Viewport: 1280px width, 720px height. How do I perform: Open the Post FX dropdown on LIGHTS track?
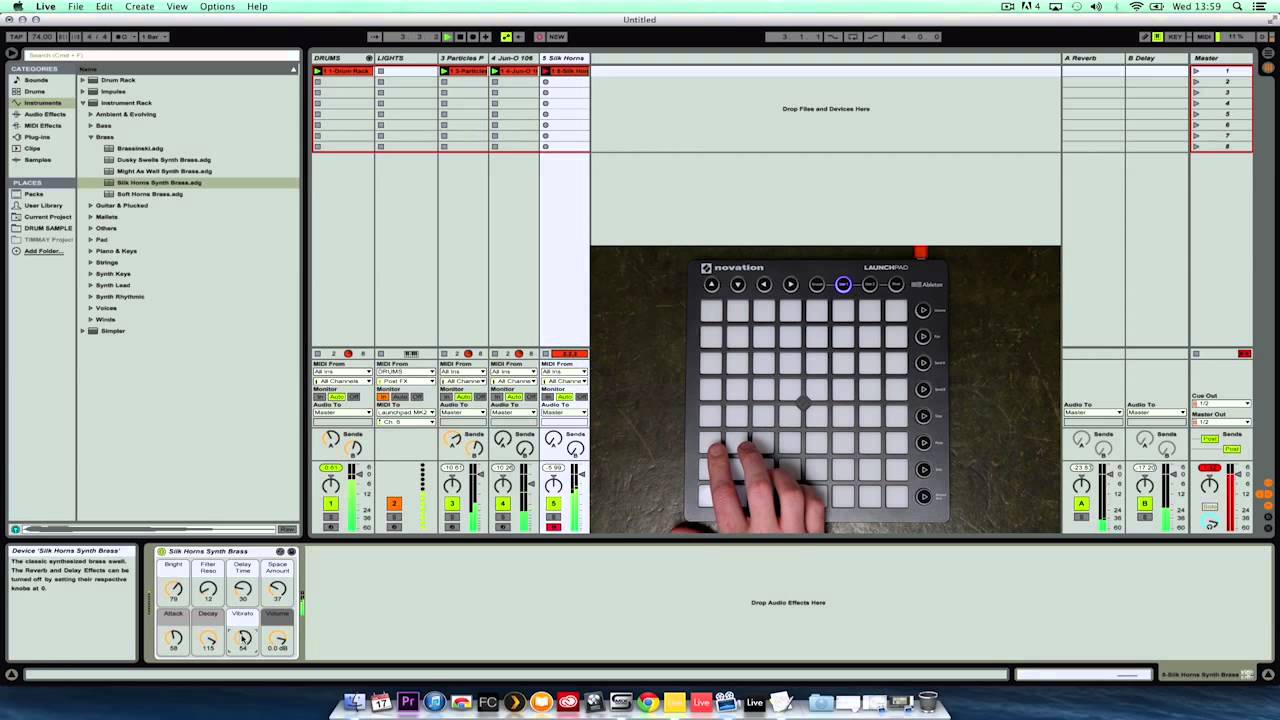(406, 381)
